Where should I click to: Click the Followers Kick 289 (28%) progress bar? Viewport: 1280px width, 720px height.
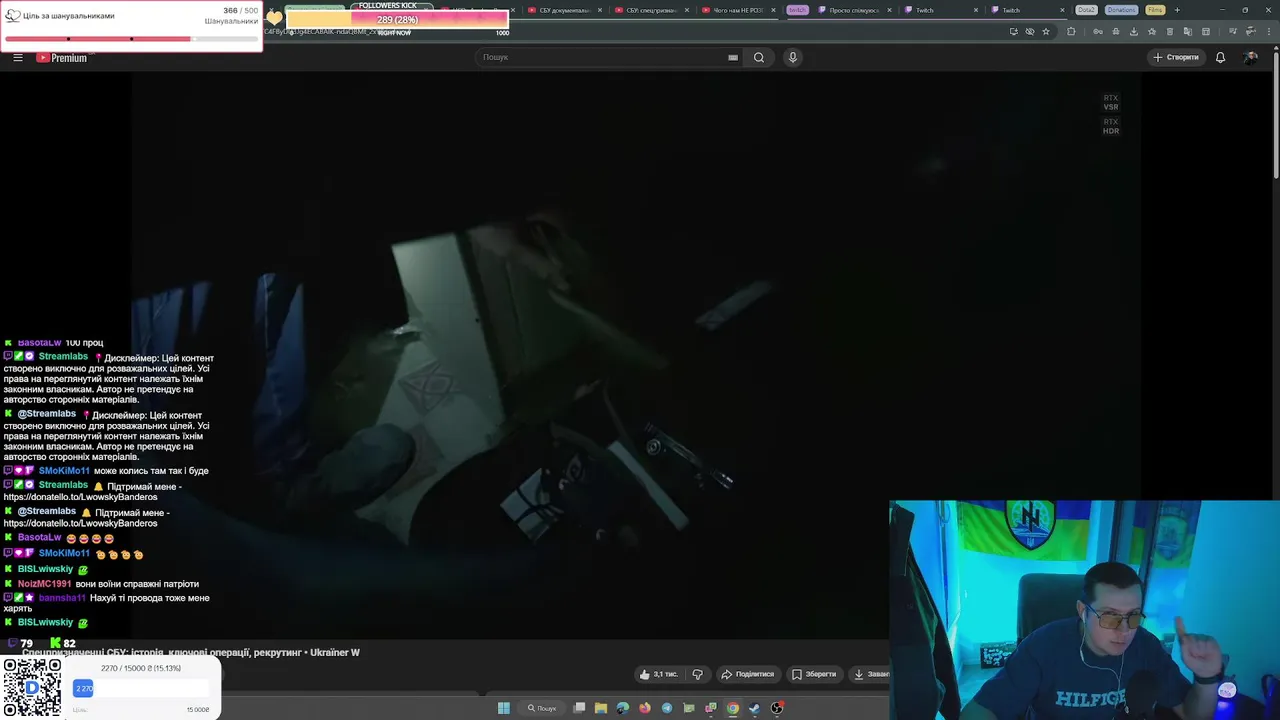click(x=397, y=20)
